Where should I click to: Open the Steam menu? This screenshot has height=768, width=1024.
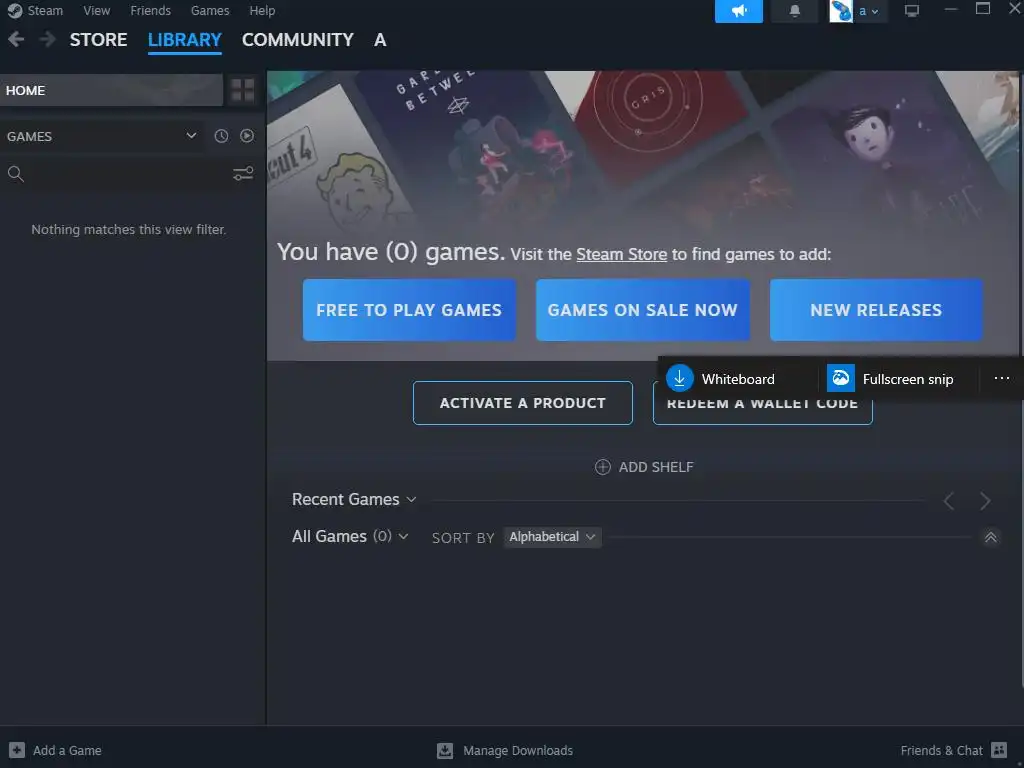45,10
